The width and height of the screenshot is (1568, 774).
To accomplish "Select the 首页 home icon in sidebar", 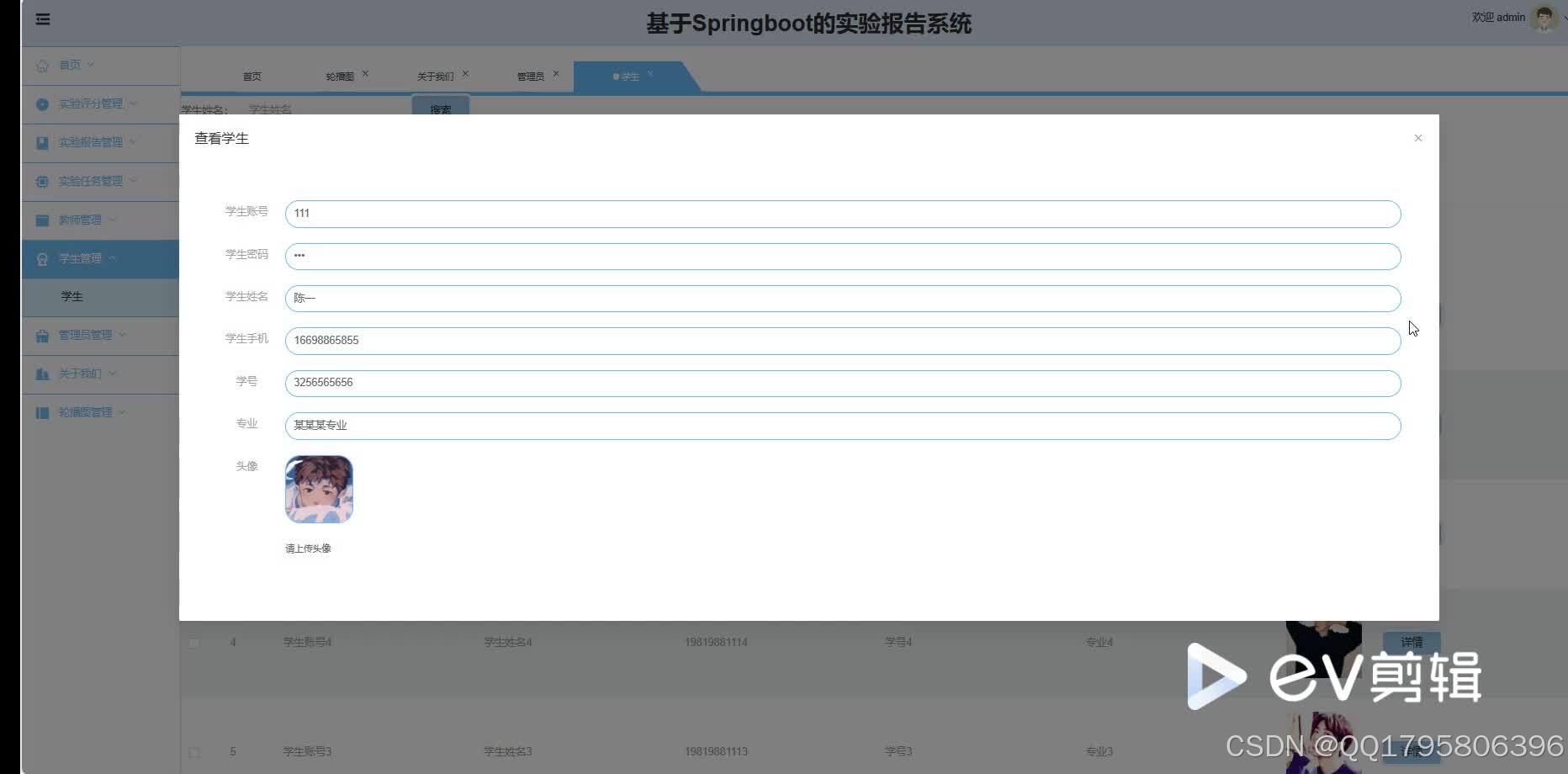I will (42, 65).
